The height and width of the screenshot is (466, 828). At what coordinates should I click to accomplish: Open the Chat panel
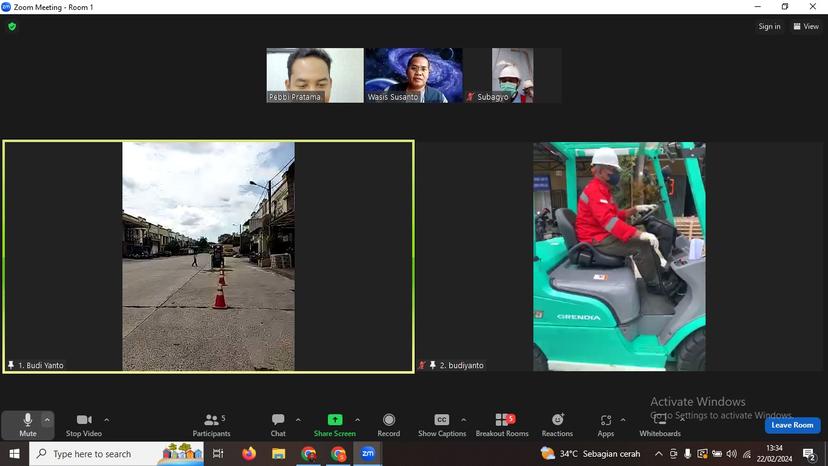click(278, 425)
